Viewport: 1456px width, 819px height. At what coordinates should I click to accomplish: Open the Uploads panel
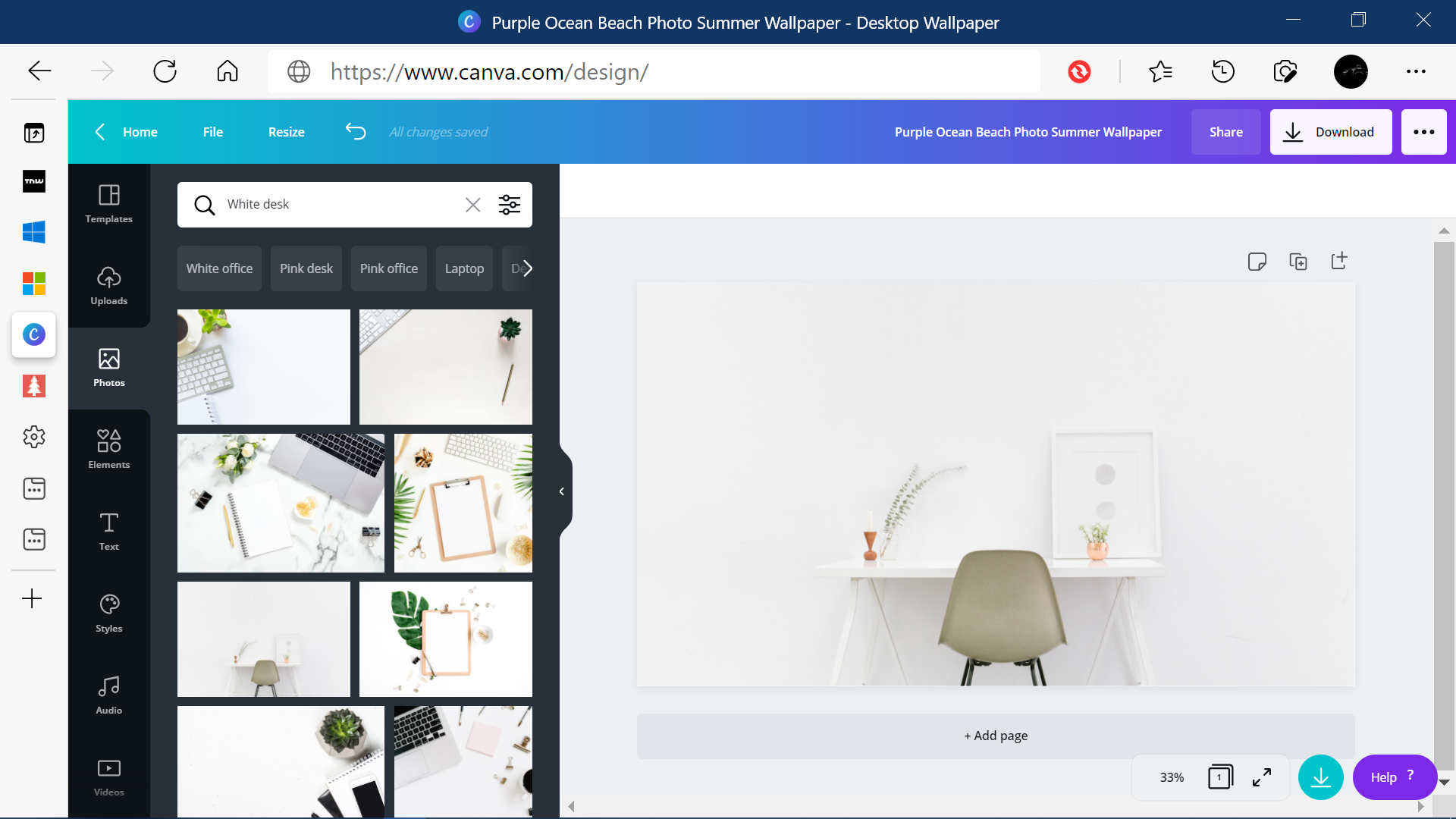pos(108,286)
